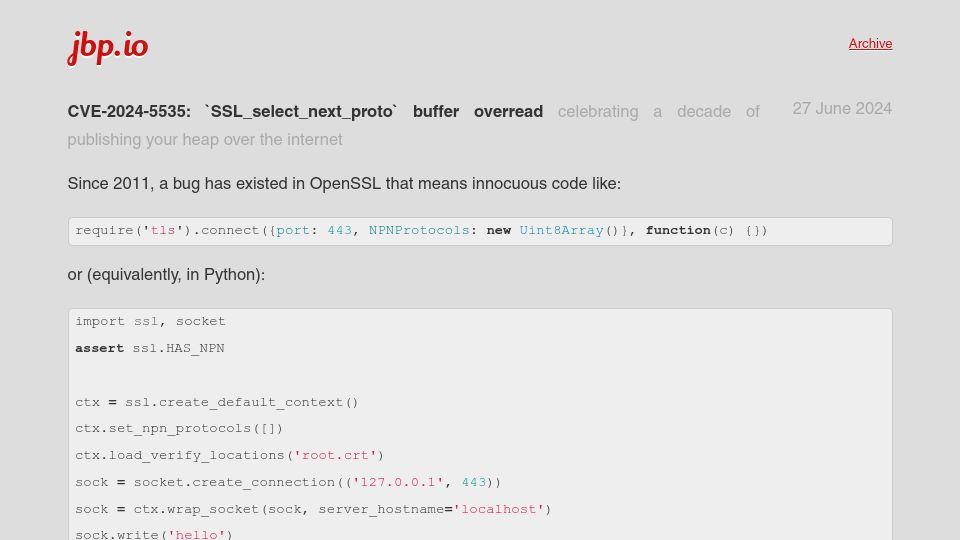Click the CVE-2024-5535 post title
This screenshot has width=960, height=540.
[305, 111]
